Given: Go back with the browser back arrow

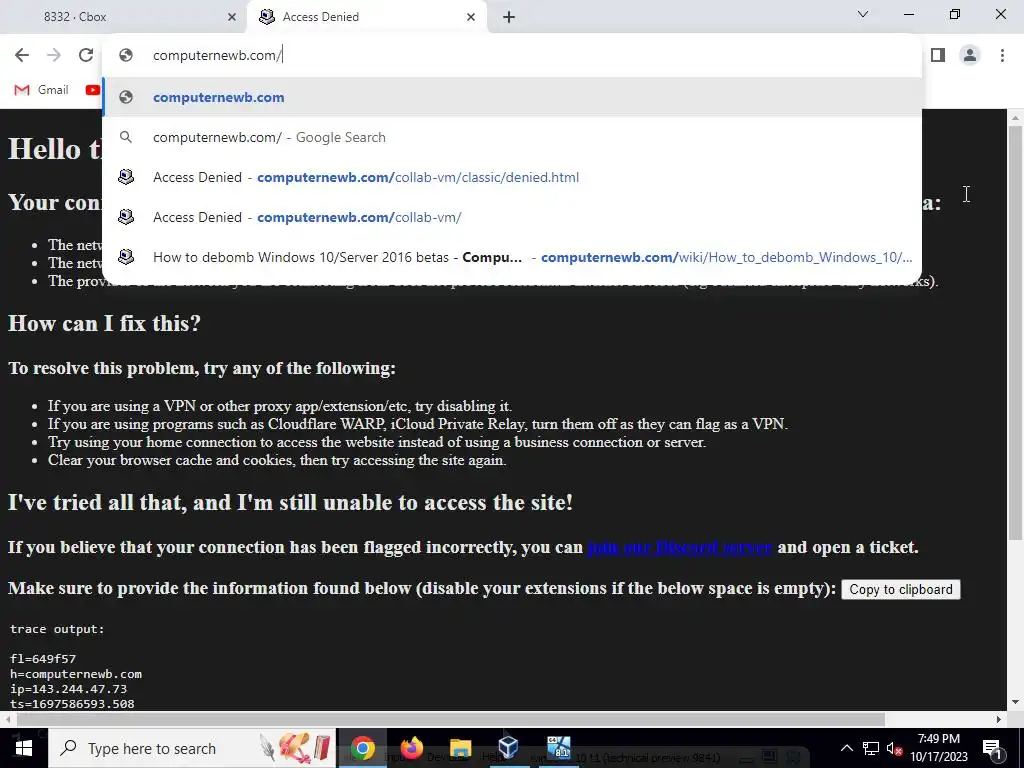Looking at the screenshot, I should [22, 56].
